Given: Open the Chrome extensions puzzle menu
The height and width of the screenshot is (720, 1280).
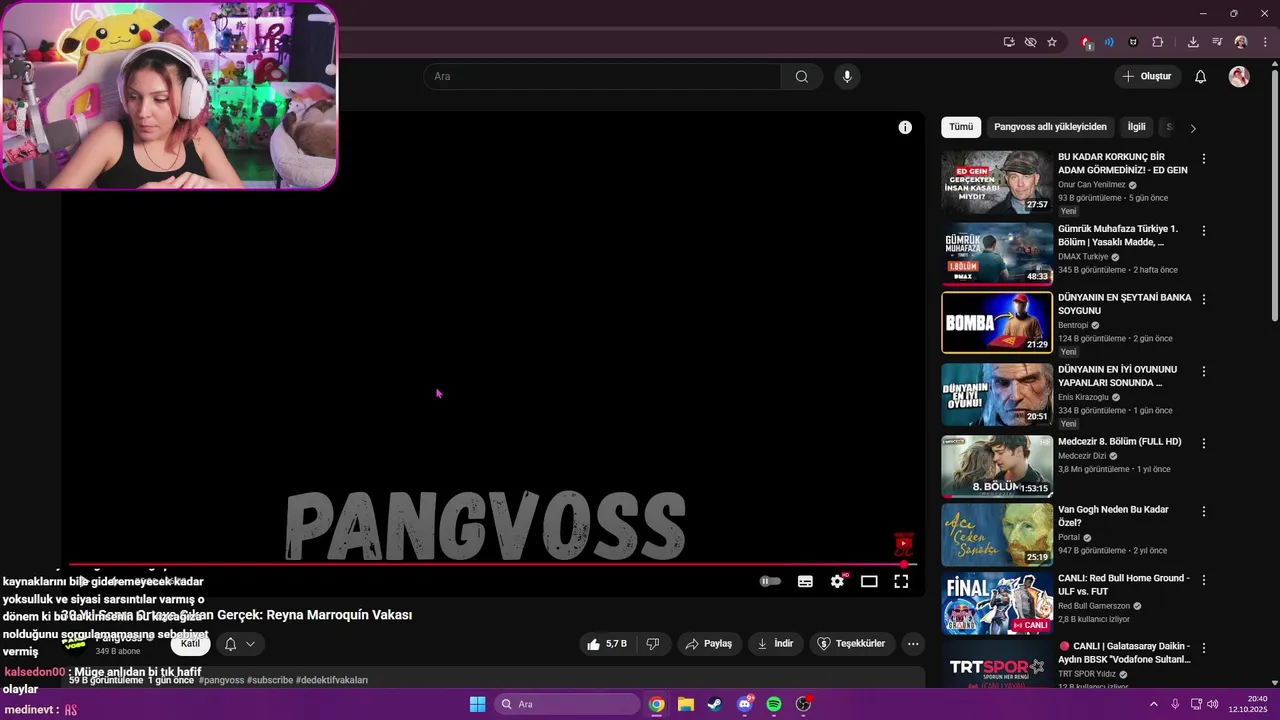Looking at the screenshot, I should pos(1158,42).
